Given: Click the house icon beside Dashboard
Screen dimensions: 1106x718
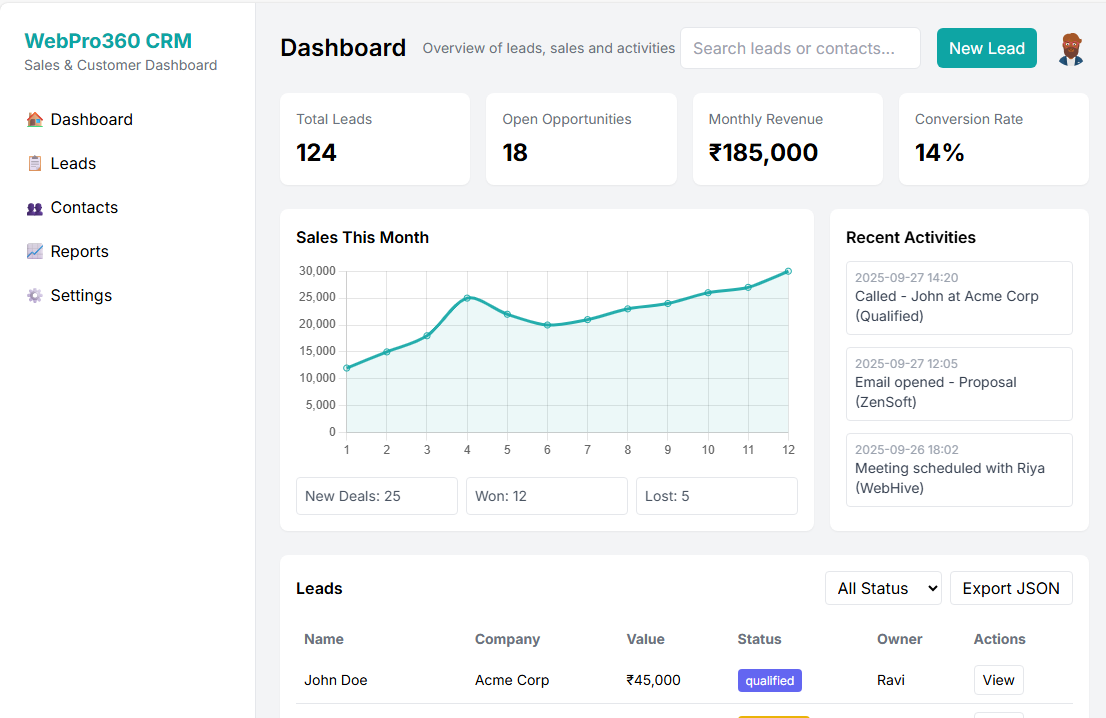Looking at the screenshot, I should 35,120.
